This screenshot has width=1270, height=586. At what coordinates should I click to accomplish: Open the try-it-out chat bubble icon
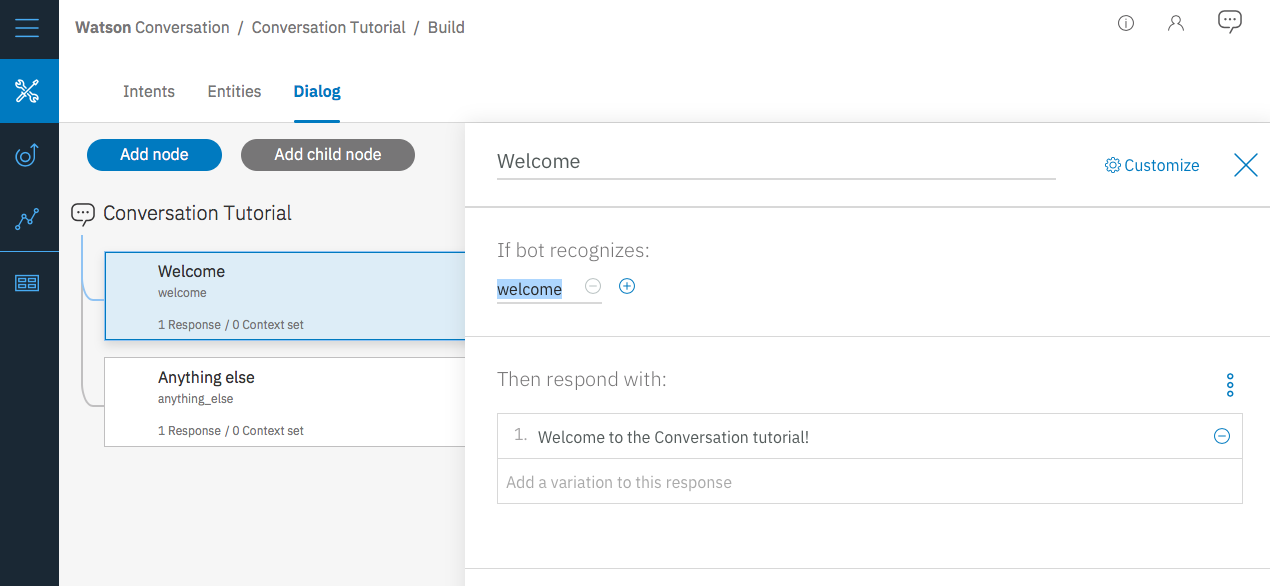(x=1230, y=22)
